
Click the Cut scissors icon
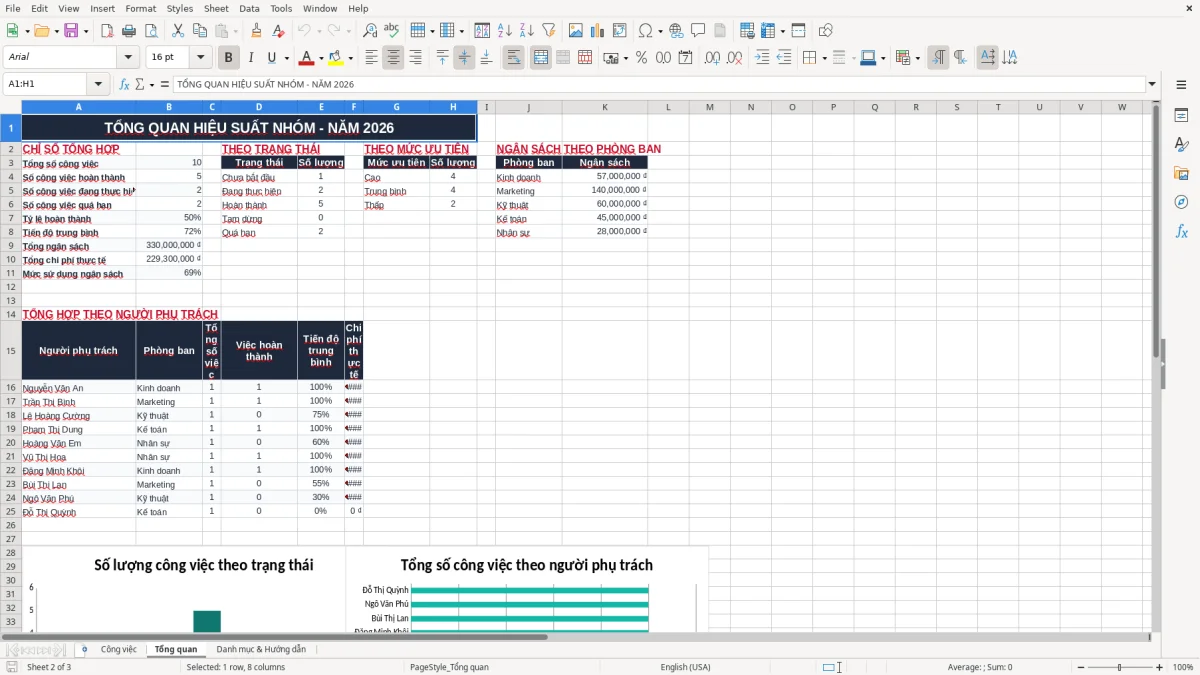178,31
